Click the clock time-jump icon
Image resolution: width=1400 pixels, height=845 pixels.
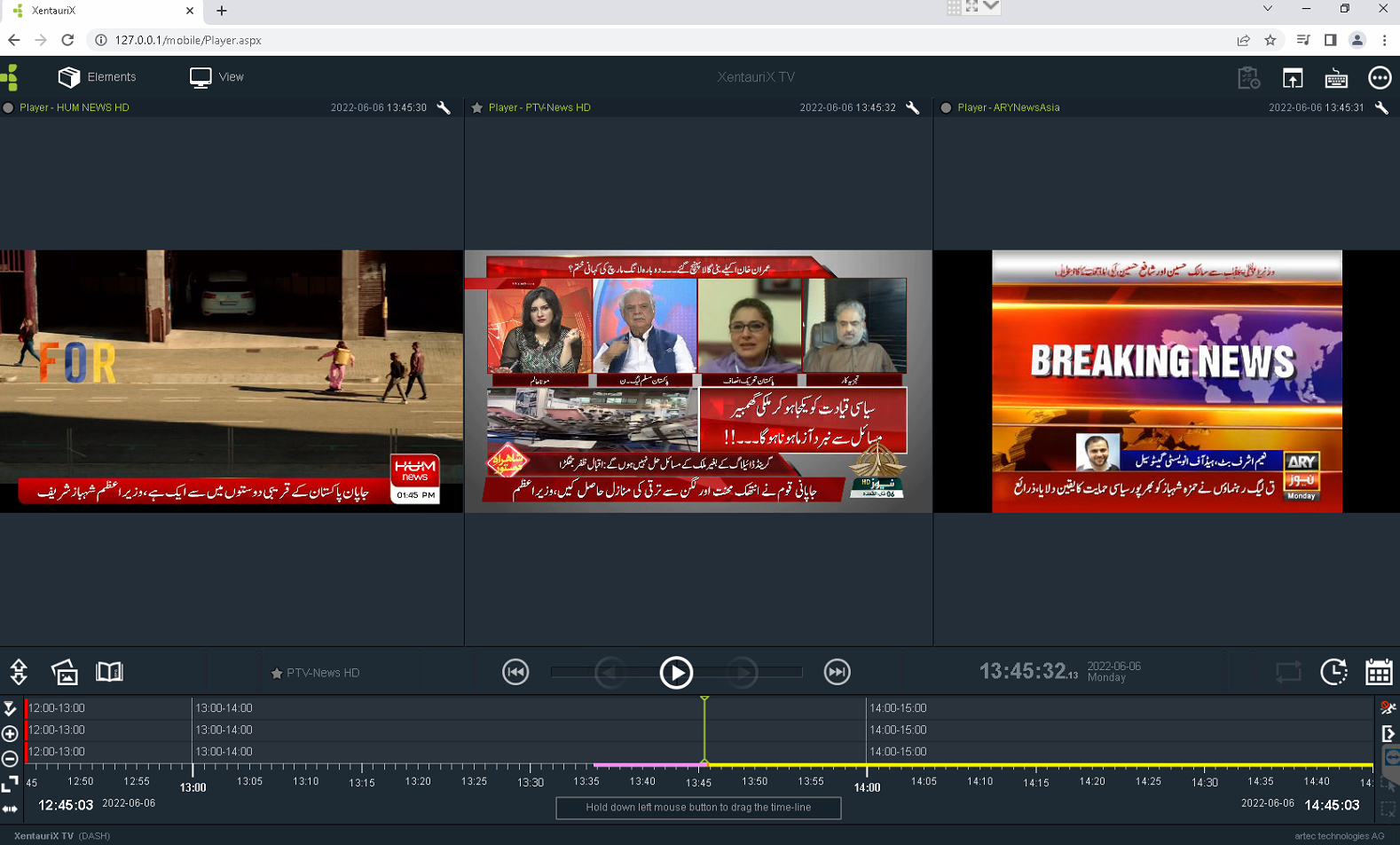tap(1333, 672)
